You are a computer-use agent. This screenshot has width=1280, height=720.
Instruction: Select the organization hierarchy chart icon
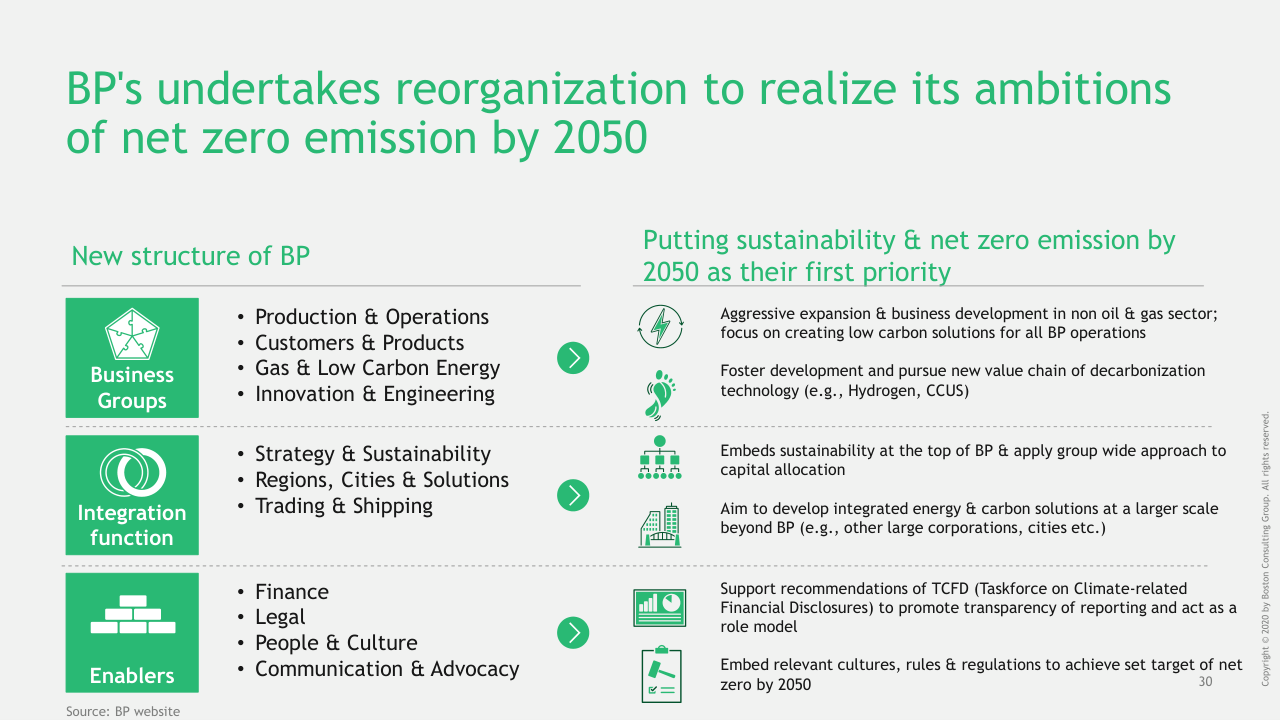point(659,458)
